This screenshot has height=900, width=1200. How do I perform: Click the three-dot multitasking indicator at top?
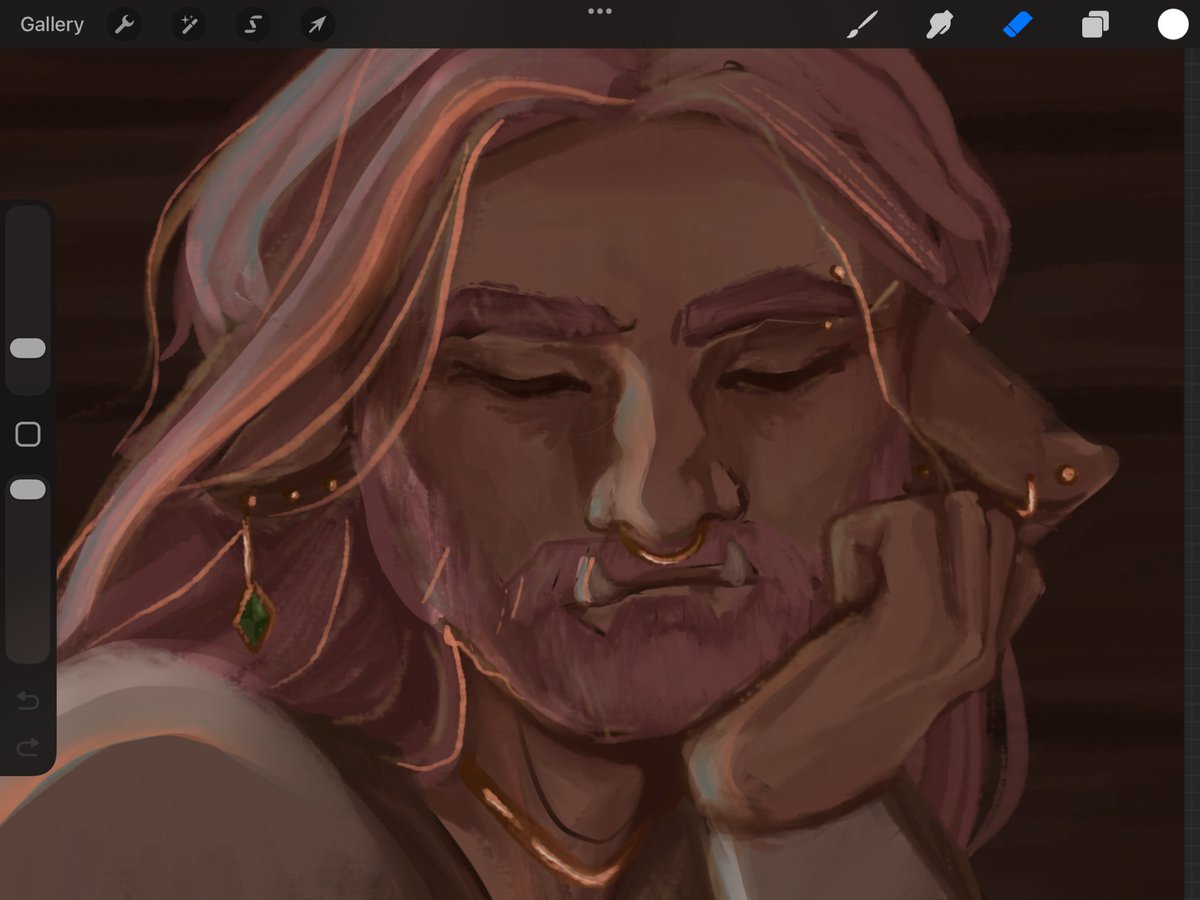(600, 11)
